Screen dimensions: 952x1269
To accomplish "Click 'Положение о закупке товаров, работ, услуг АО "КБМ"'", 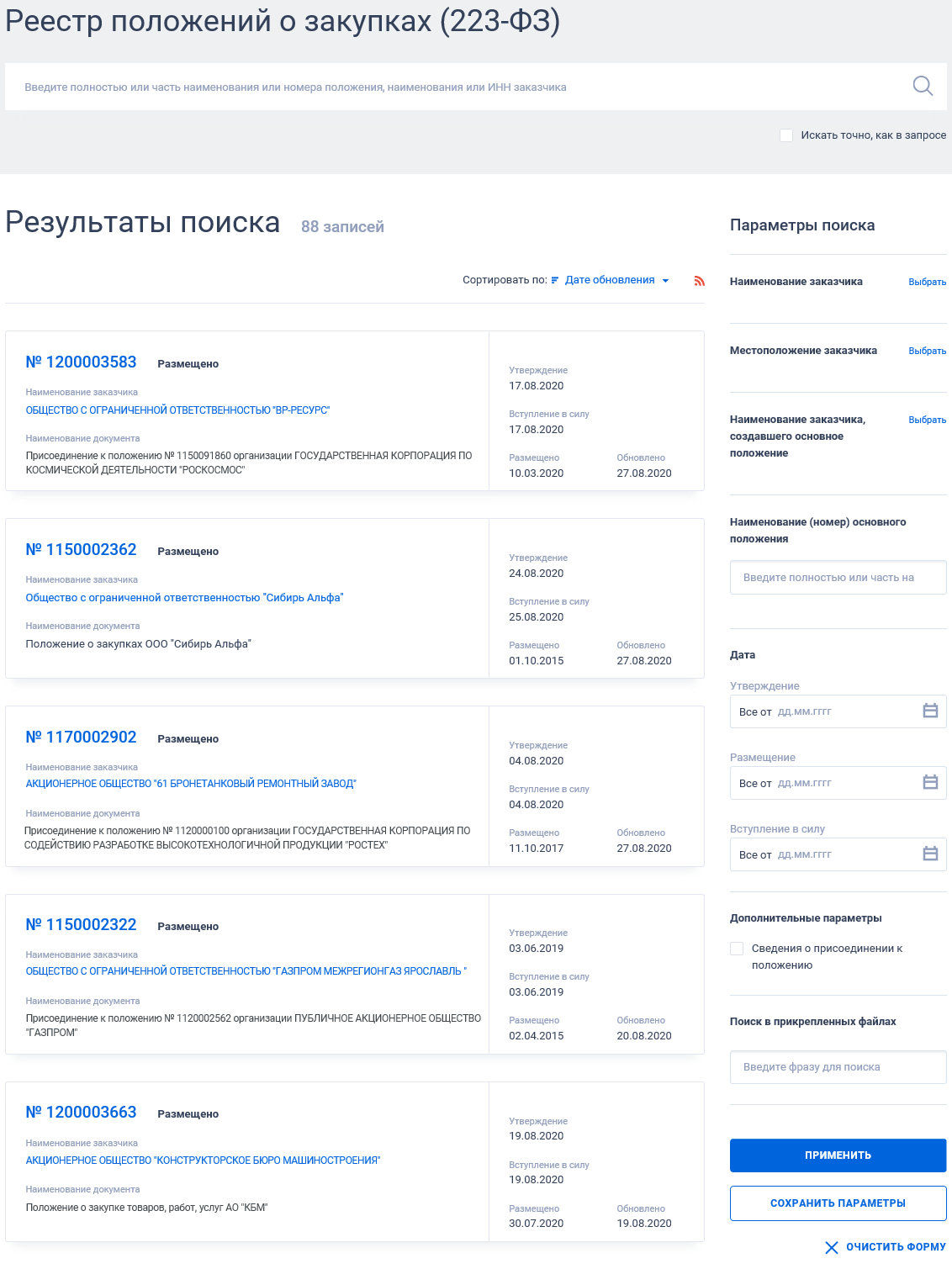I will pos(146,1208).
